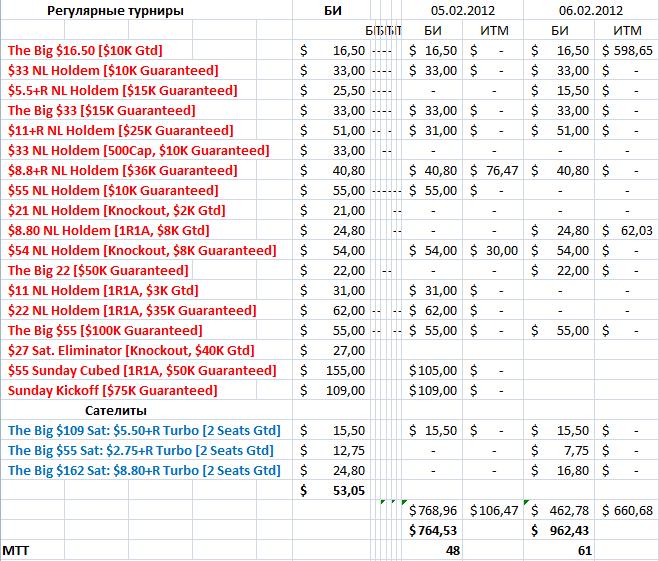Click the bold $962,43 cell

click(560, 531)
